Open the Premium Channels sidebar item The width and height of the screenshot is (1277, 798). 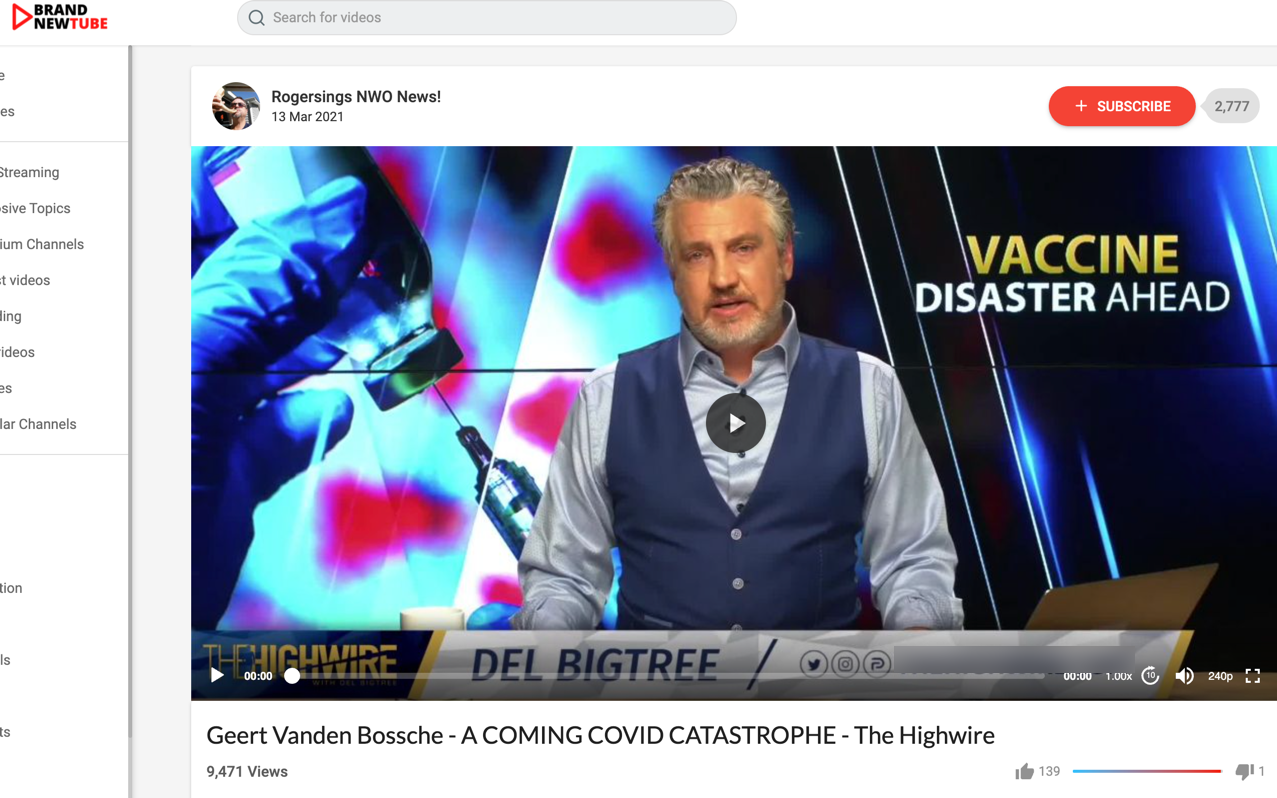click(42, 244)
